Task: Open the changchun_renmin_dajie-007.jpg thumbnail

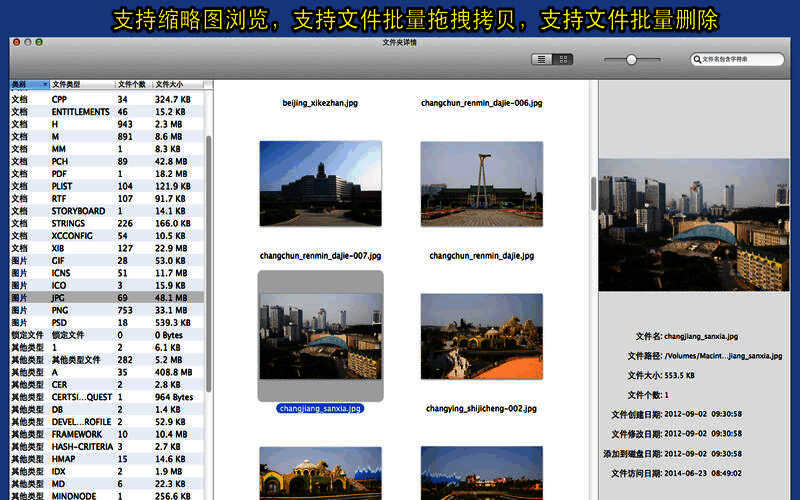Action: pos(320,183)
